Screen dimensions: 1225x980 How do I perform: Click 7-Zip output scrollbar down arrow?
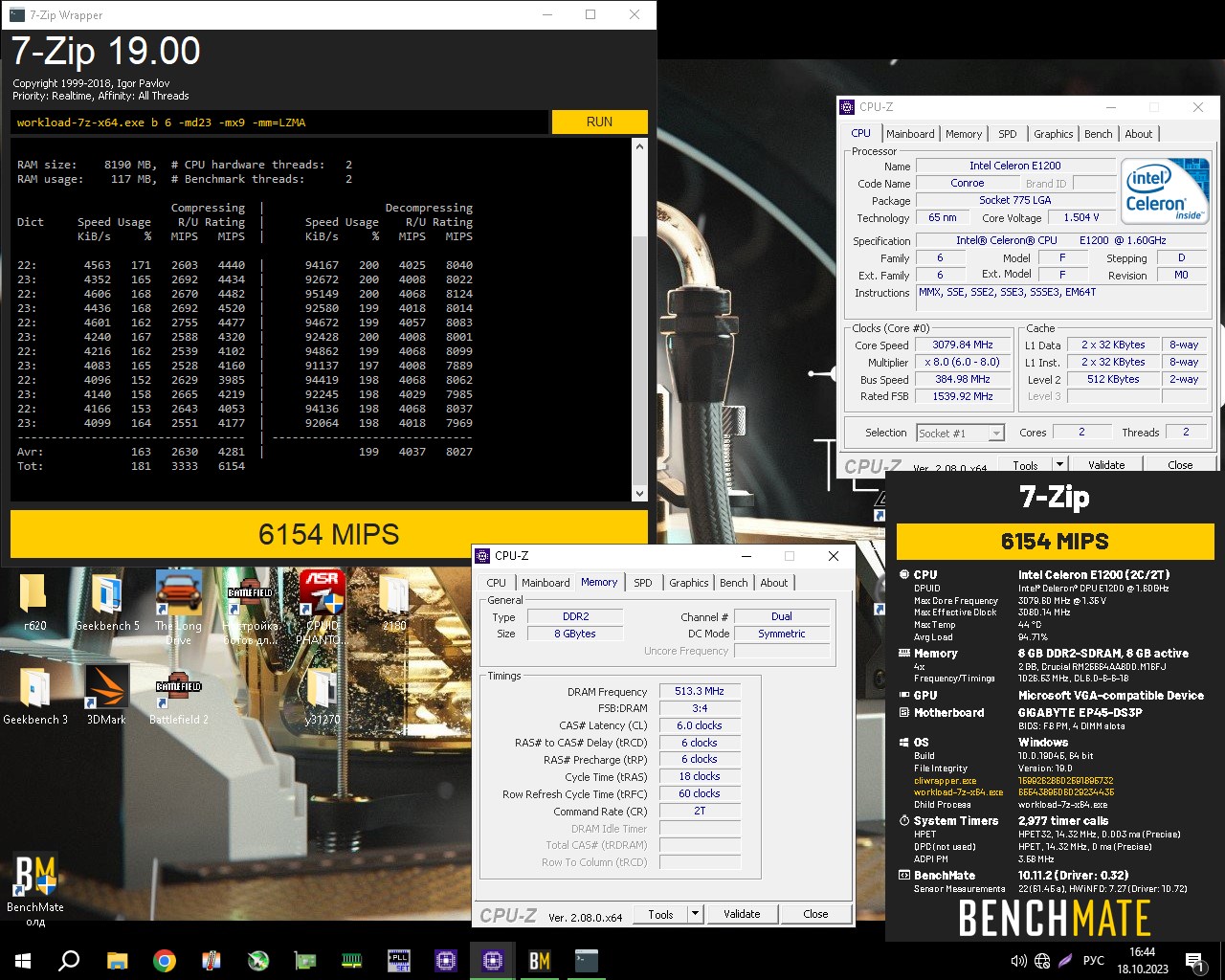tap(639, 494)
